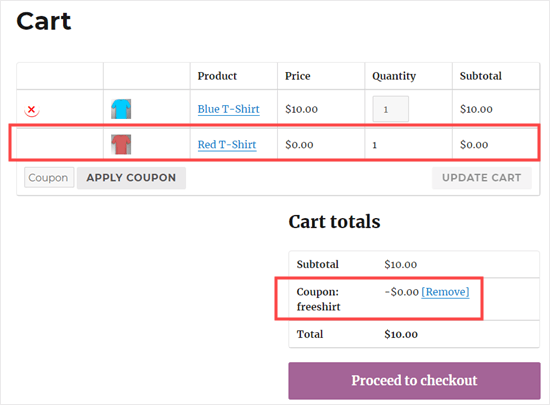
Task: Click the Blue T-Shirt $10.00 row subtotal
Action: pos(476,109)
